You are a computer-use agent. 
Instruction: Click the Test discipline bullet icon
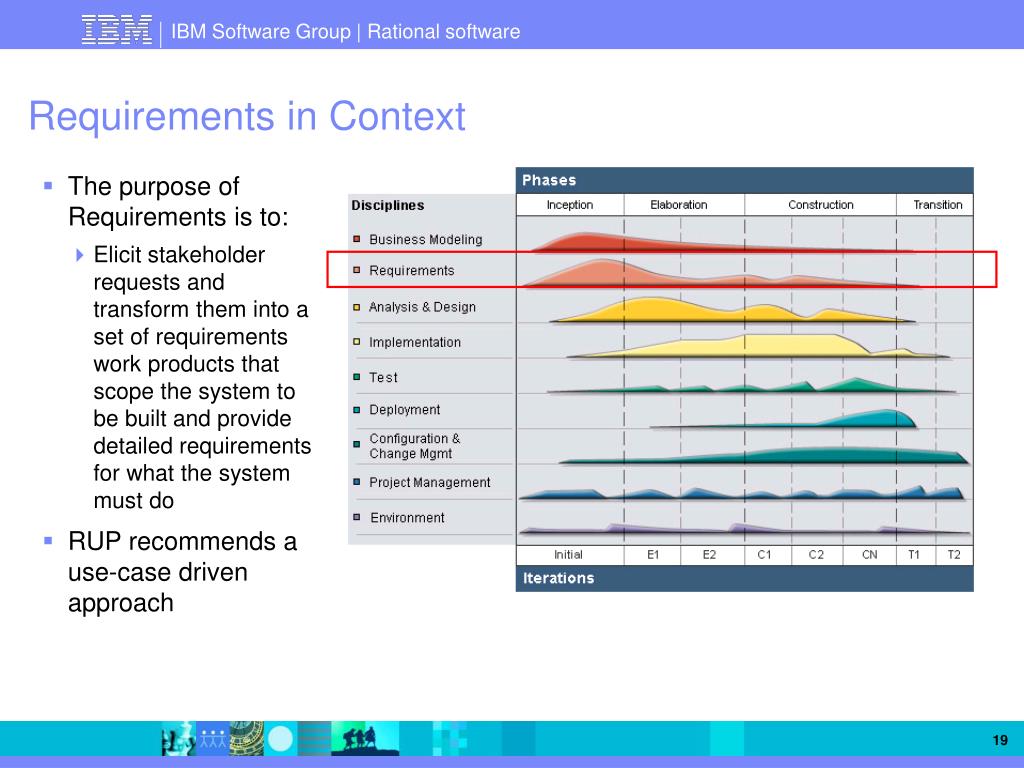(357, 377)
